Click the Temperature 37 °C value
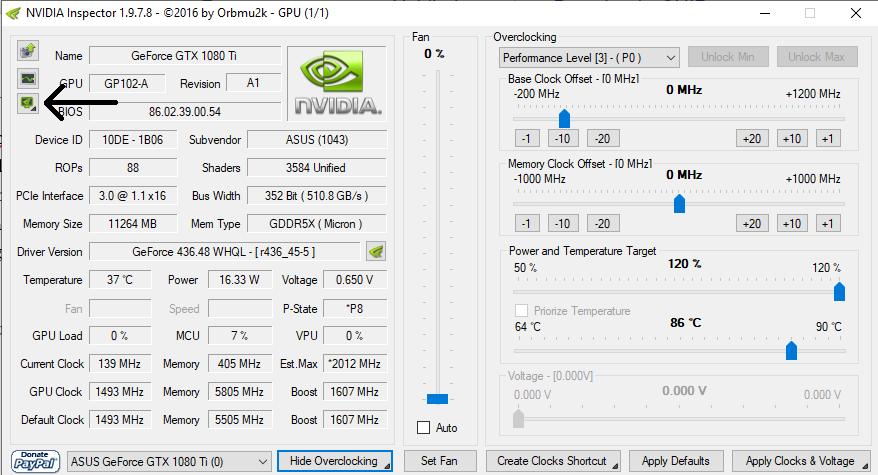This screenshot has width=878, height=475. tap(120, 280)
